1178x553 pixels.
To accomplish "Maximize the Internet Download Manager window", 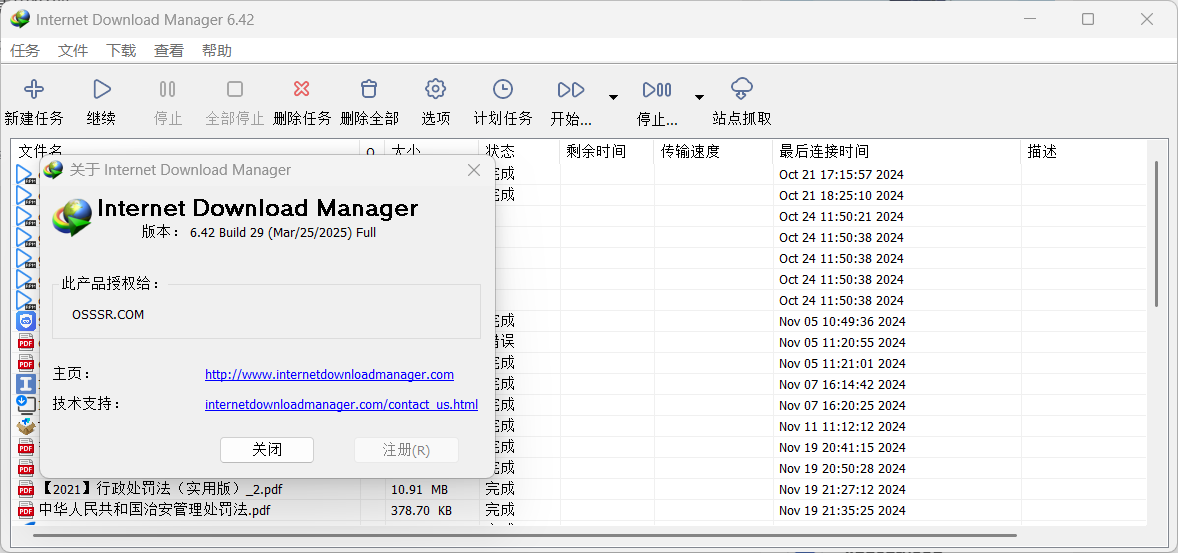I will coord(1087,20).
